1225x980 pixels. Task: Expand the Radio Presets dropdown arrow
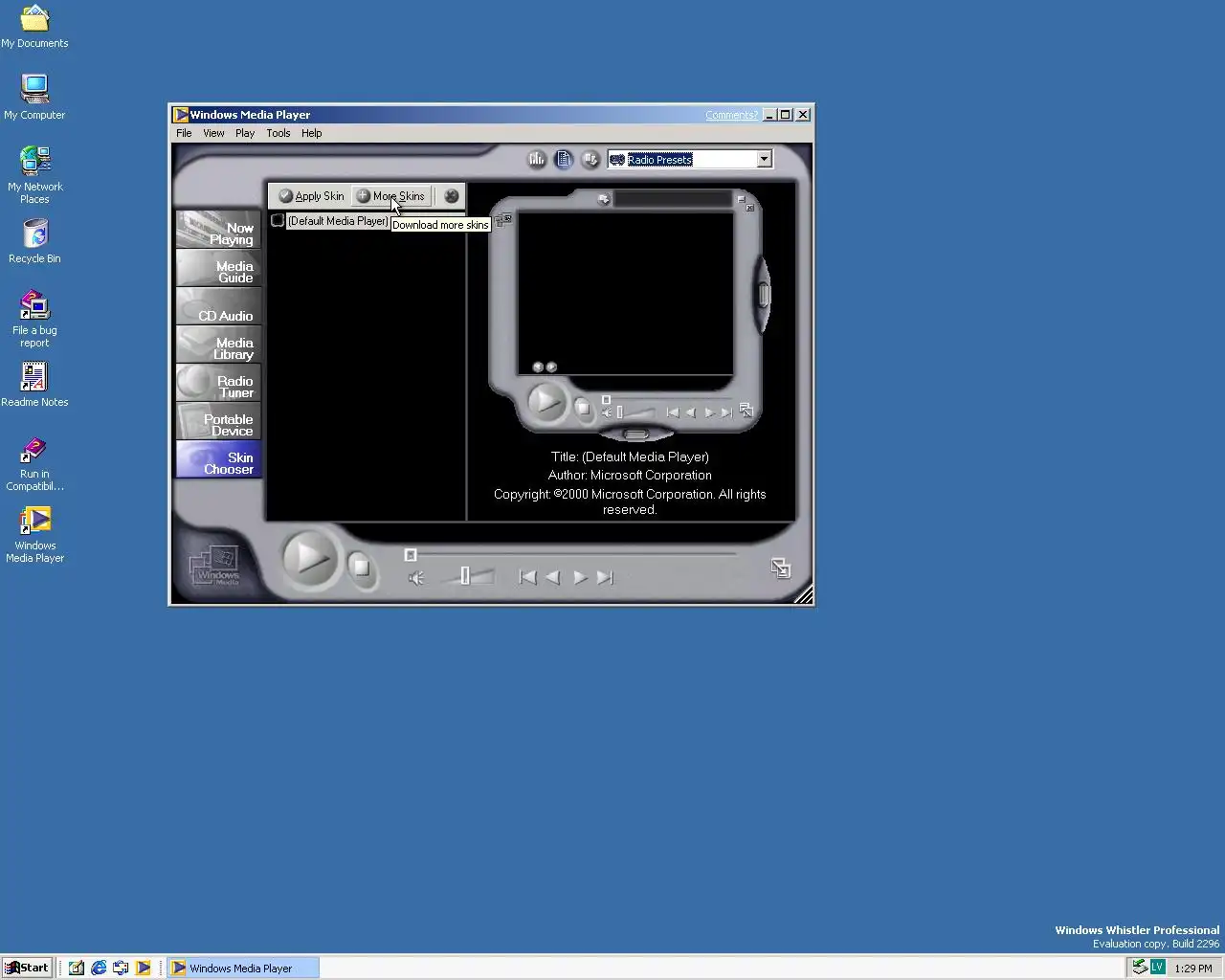pyautogui.click(x=764, y=160)
